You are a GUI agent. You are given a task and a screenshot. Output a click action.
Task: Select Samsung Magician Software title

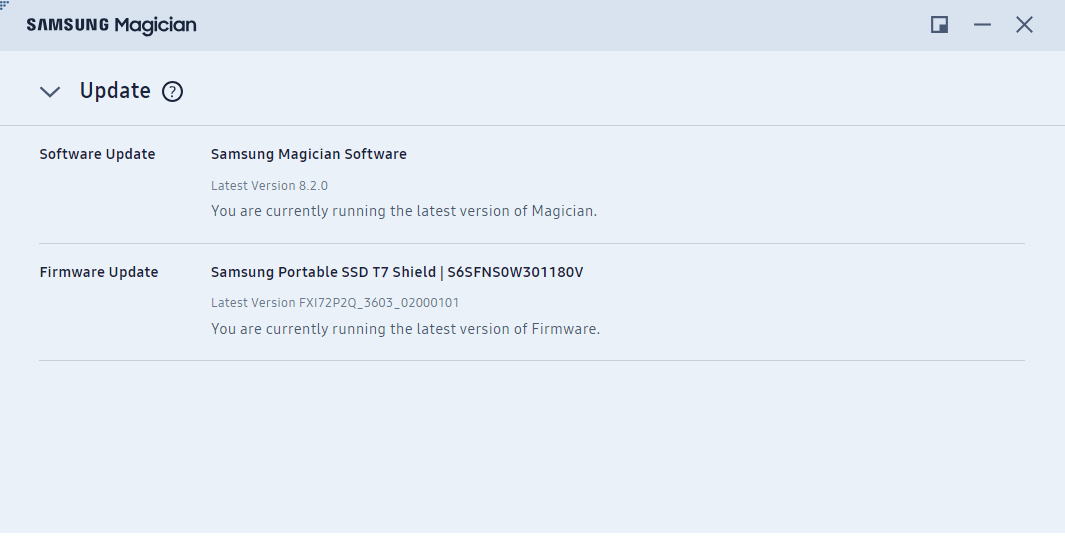308,154
